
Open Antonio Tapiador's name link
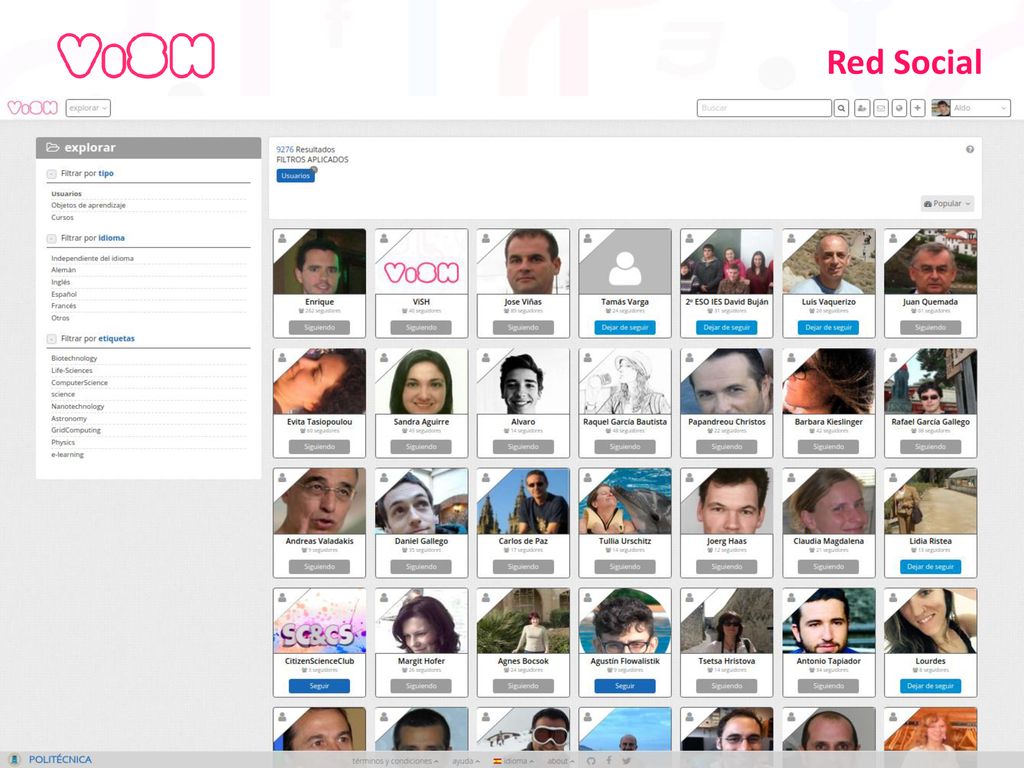[x=829, y=661]
